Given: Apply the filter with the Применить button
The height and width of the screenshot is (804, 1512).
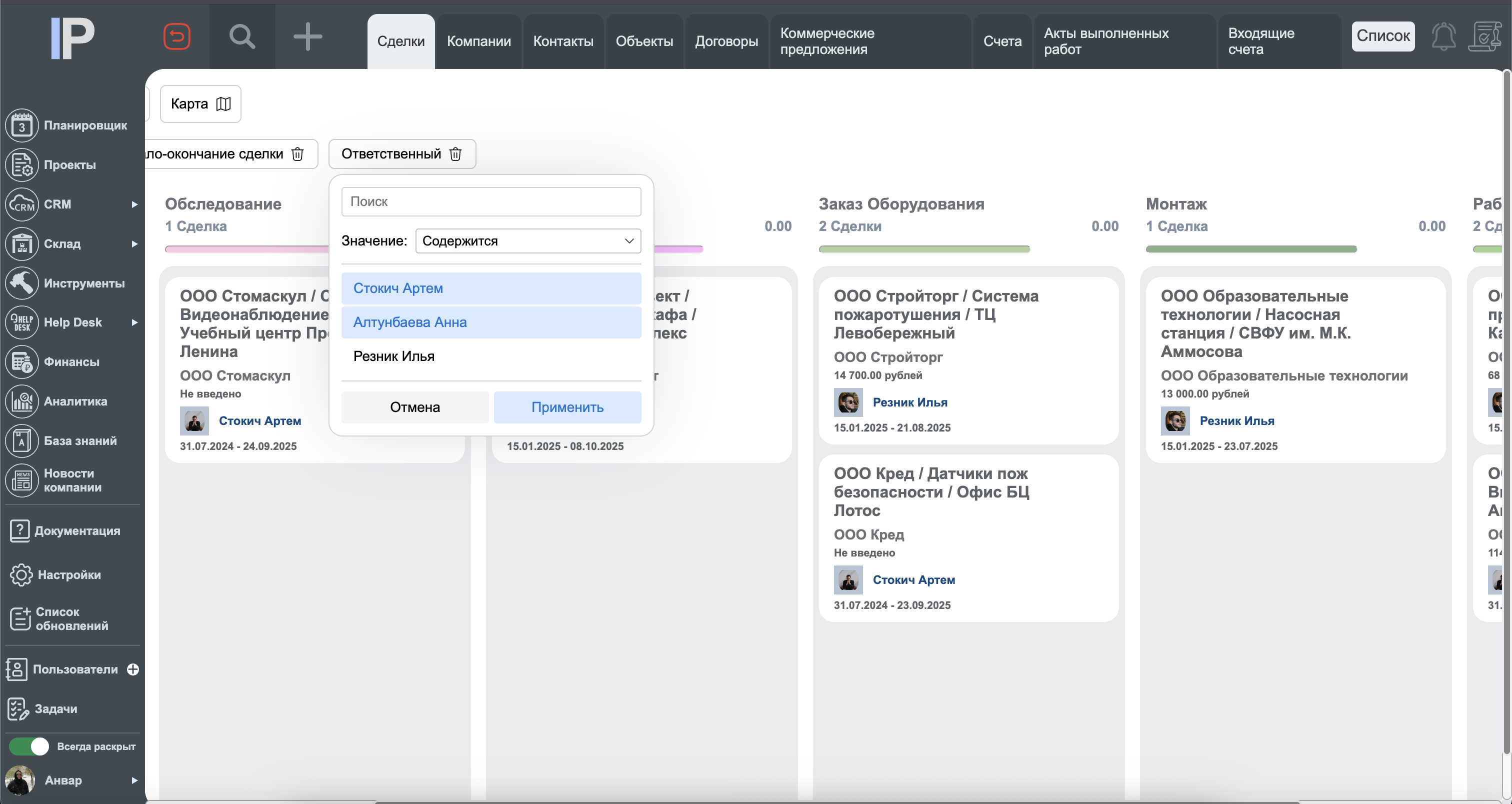Looking at the screenshot, I should [x=567, y=406].
